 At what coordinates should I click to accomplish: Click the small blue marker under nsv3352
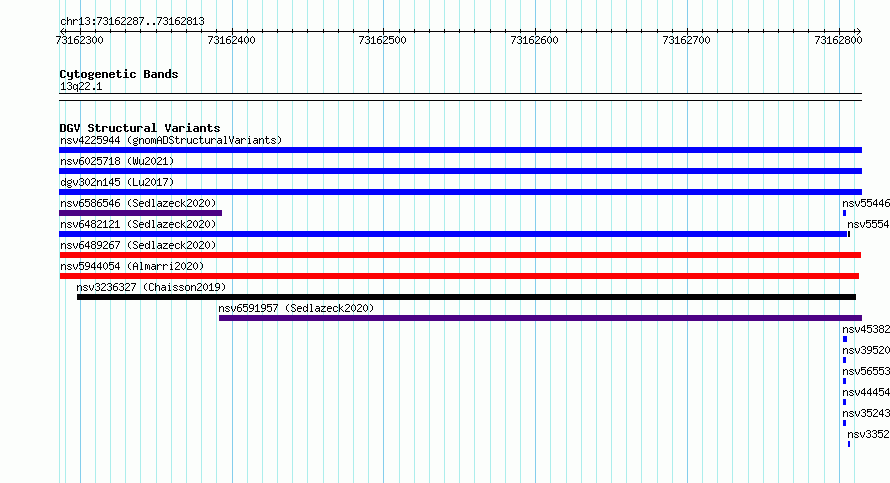(x=849, y=444)
